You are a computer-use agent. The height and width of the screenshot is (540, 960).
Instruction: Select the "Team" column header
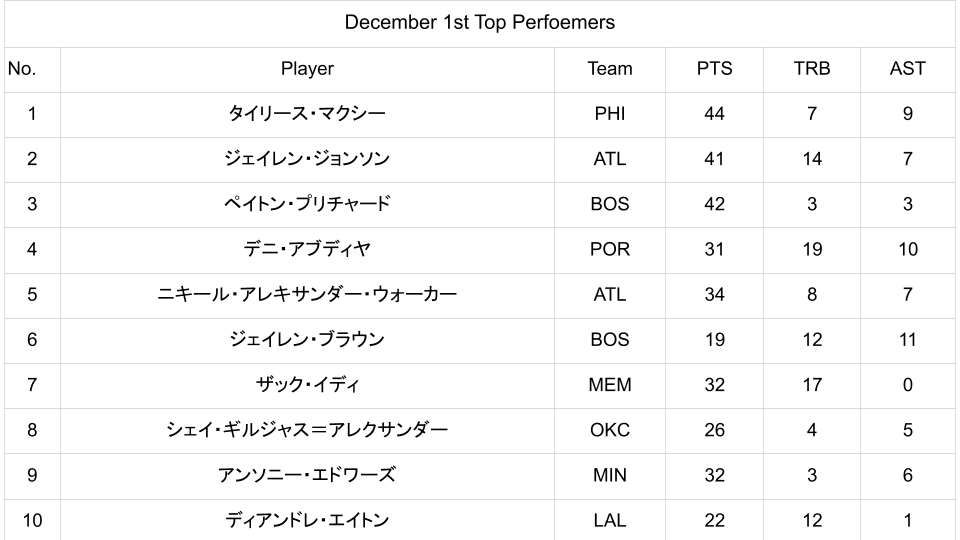coord(610,69)
